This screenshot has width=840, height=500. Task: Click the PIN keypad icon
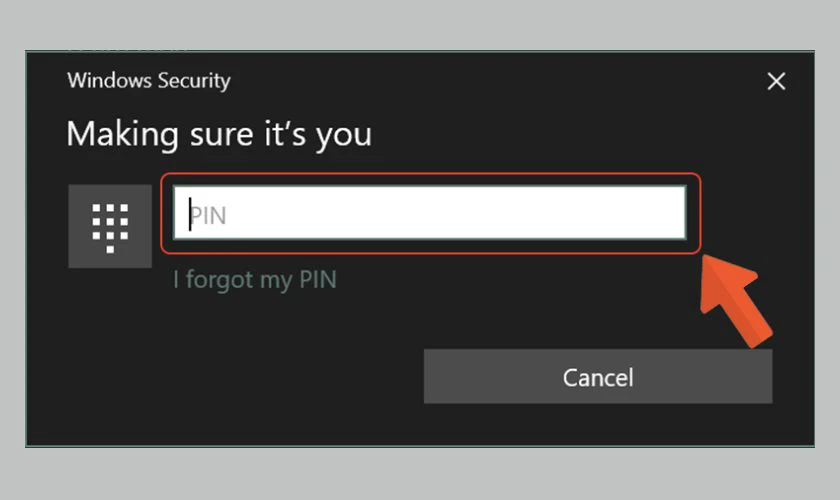(x=110, y=226)
